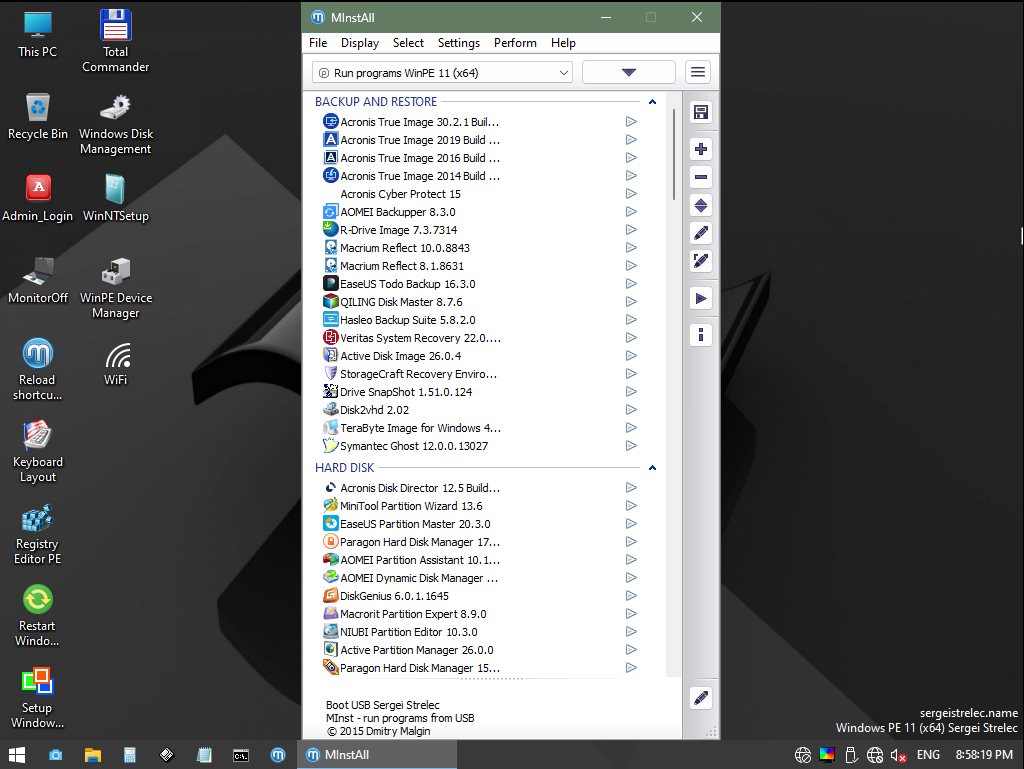This screenshot has width=1024, height=769.
Task: Open the Help menu
Action: click(x=563, y=42)
